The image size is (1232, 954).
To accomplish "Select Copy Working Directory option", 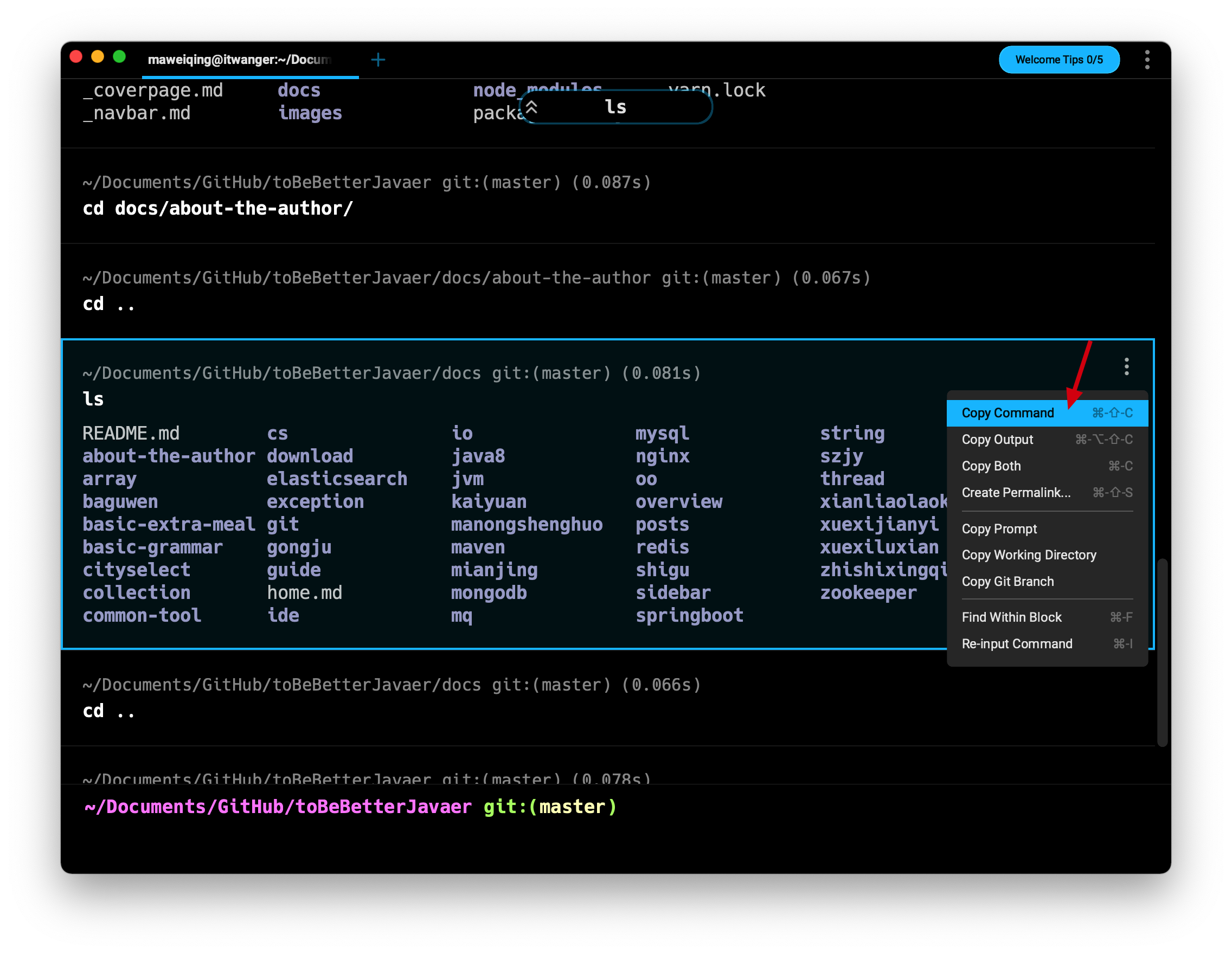I will [x=1029, y=555].
